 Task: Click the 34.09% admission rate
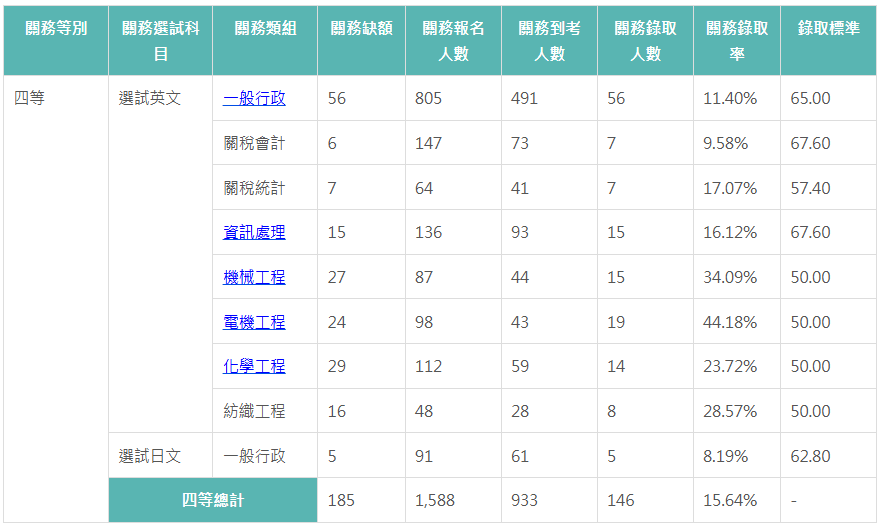pos(730,277)
